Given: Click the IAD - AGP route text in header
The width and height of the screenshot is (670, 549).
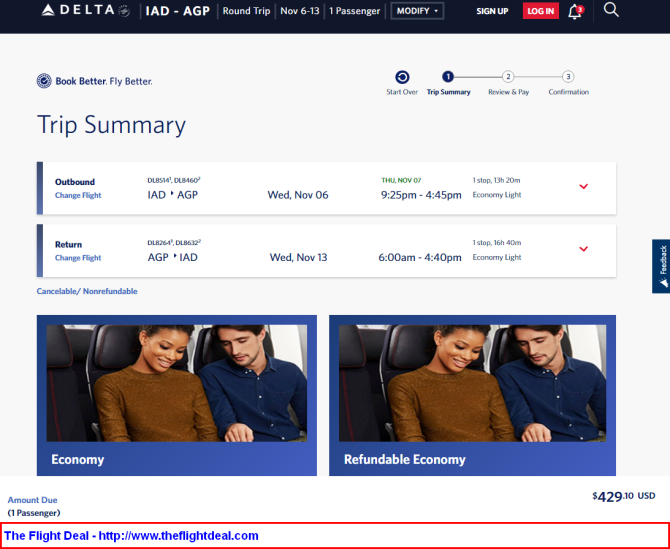Looking at the screenshot, I should (x=177, y=11).
